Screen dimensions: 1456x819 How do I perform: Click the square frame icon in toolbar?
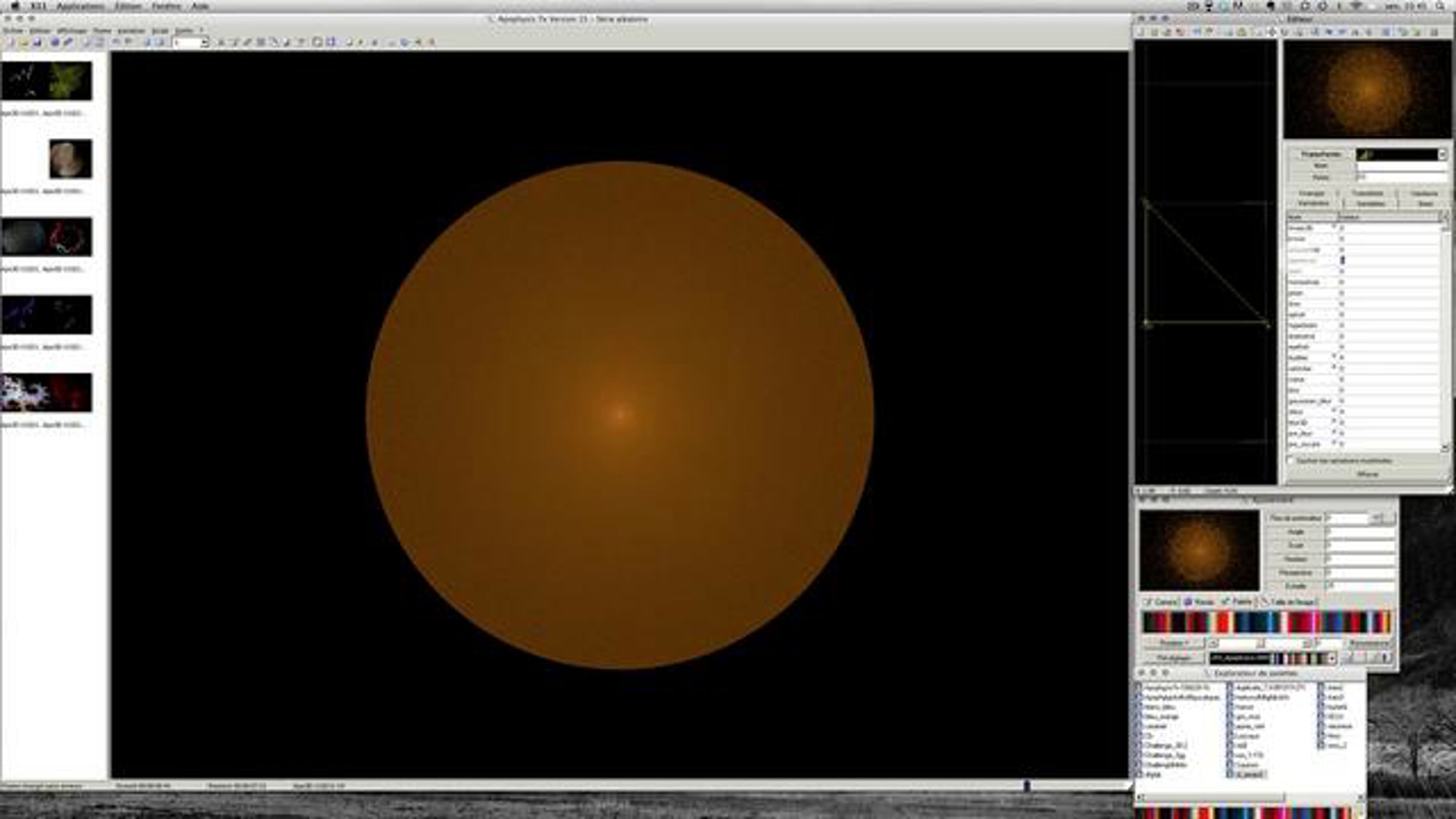point(317,42)
